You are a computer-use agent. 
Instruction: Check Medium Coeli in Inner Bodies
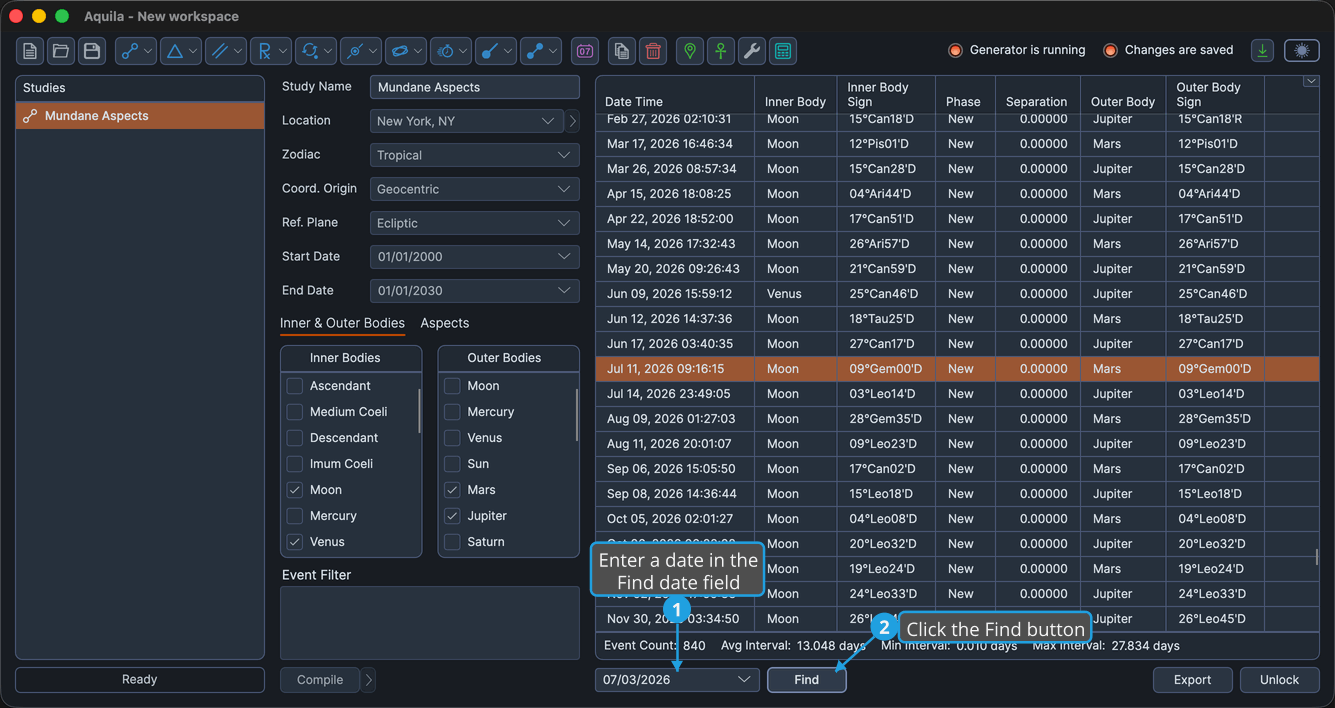(x=294, y=412)
